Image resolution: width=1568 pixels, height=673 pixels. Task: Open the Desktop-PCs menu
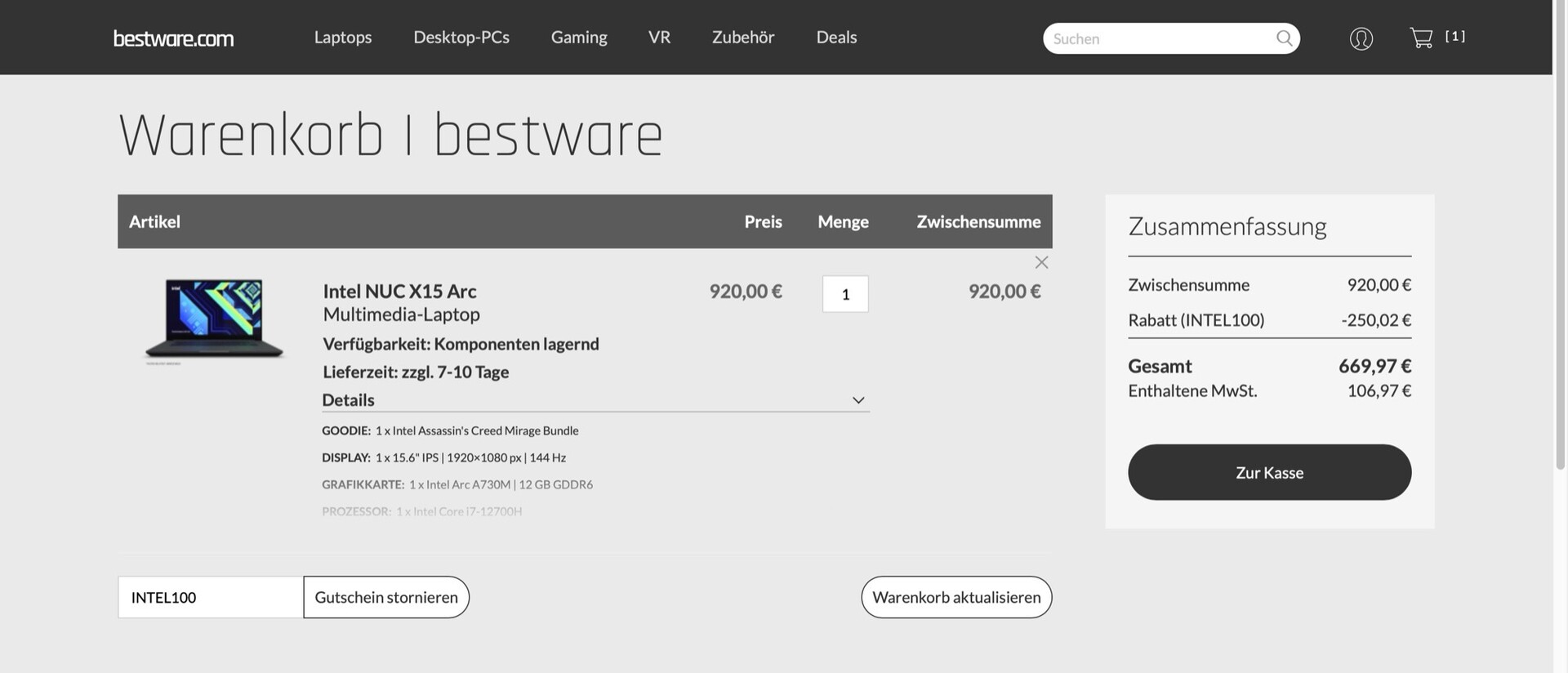[x=461, y=38]
